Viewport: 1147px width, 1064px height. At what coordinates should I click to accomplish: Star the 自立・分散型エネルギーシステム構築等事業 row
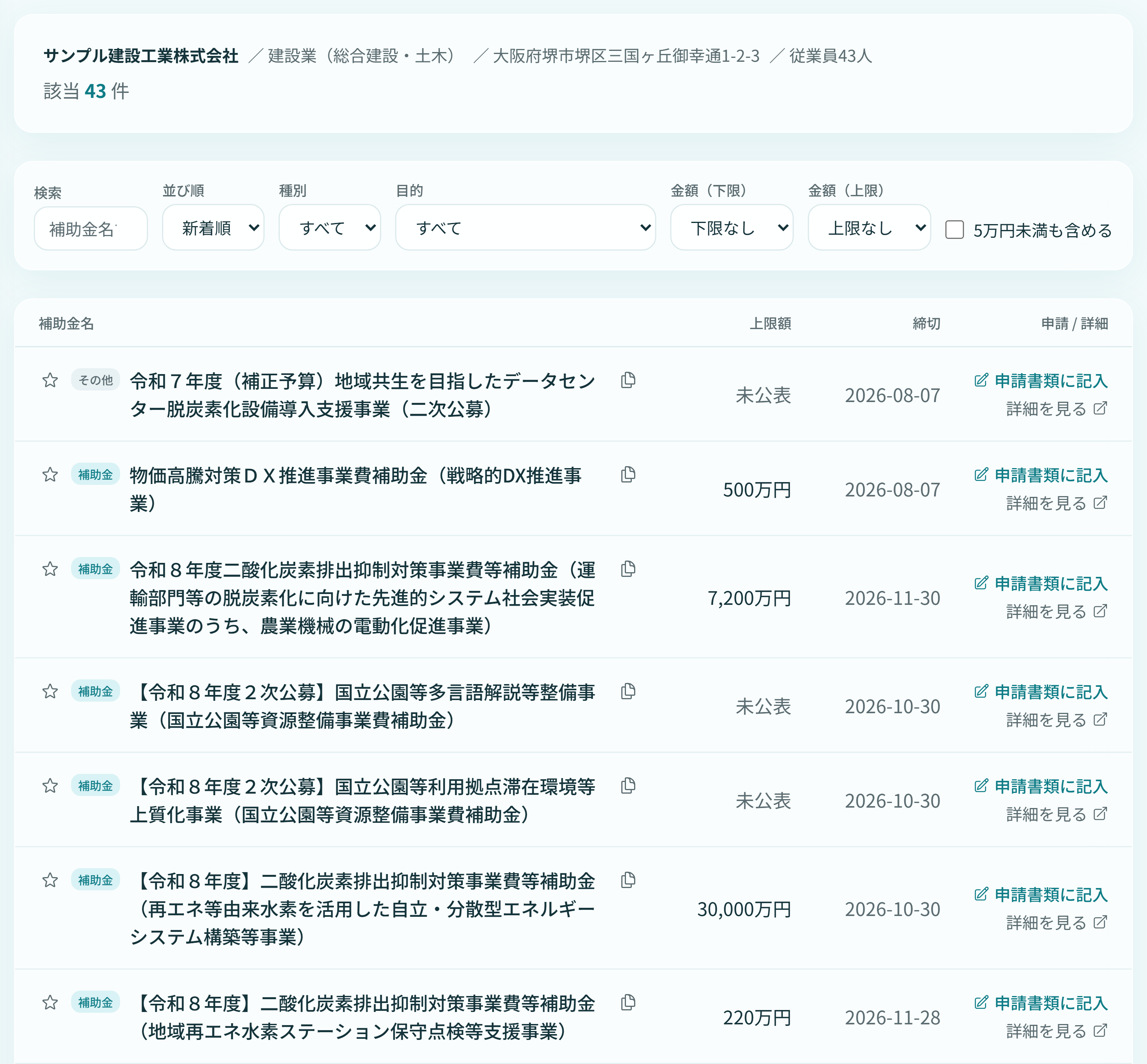[x=50, y=880]
